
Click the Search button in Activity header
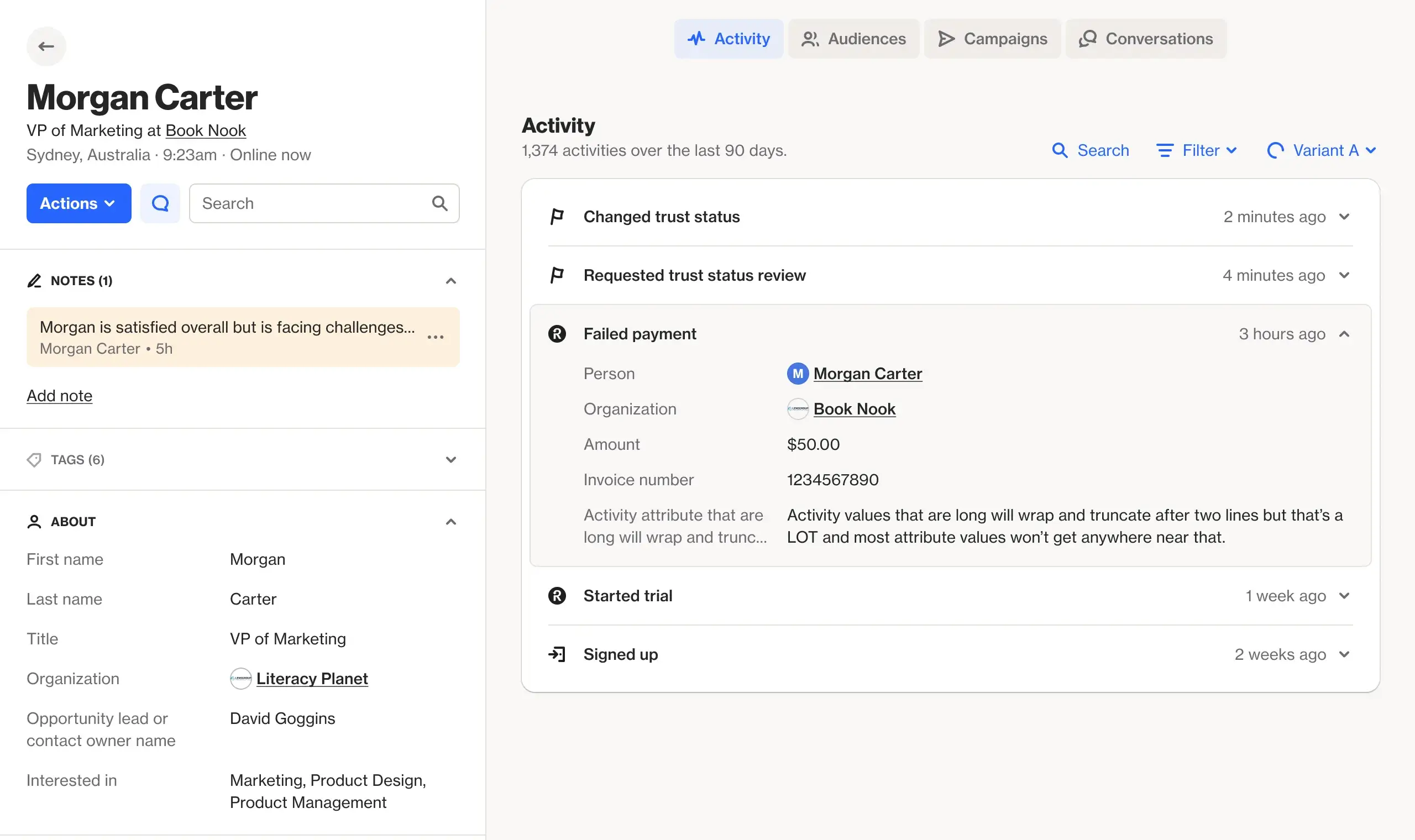pos(1090,150)
